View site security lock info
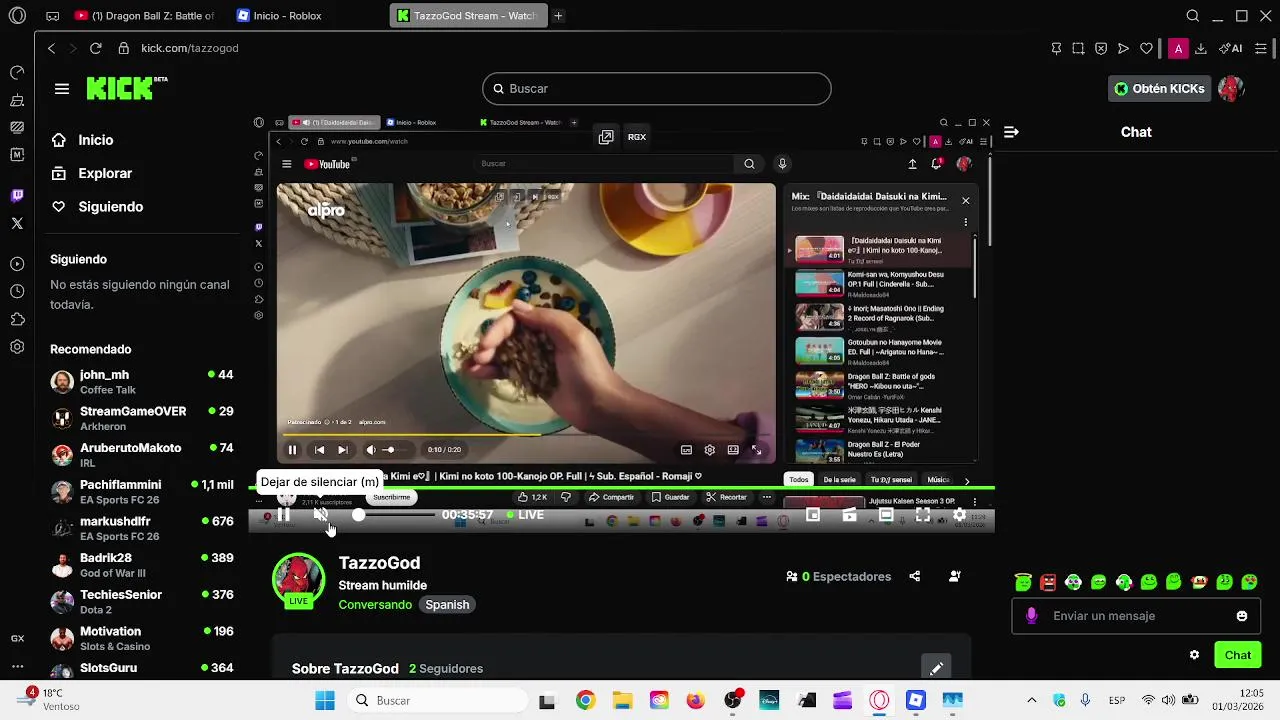This screenshot has height=720, width=1280. [124, 48]
